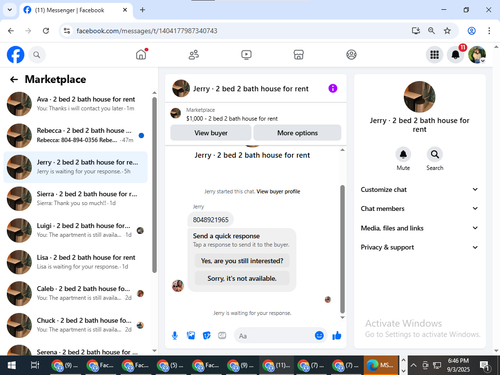Open the Chrome profile icon
This screenshot has height=375, width=500.
coord(471,31)
